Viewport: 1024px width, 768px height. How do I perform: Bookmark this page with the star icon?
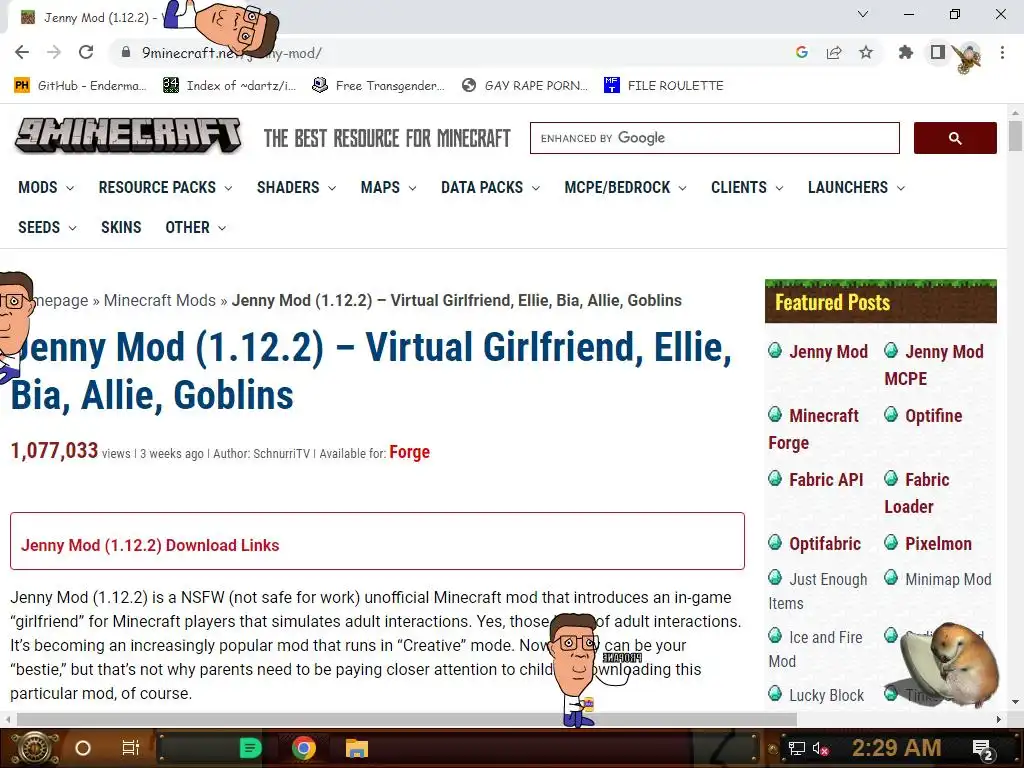tap(866, 52)
